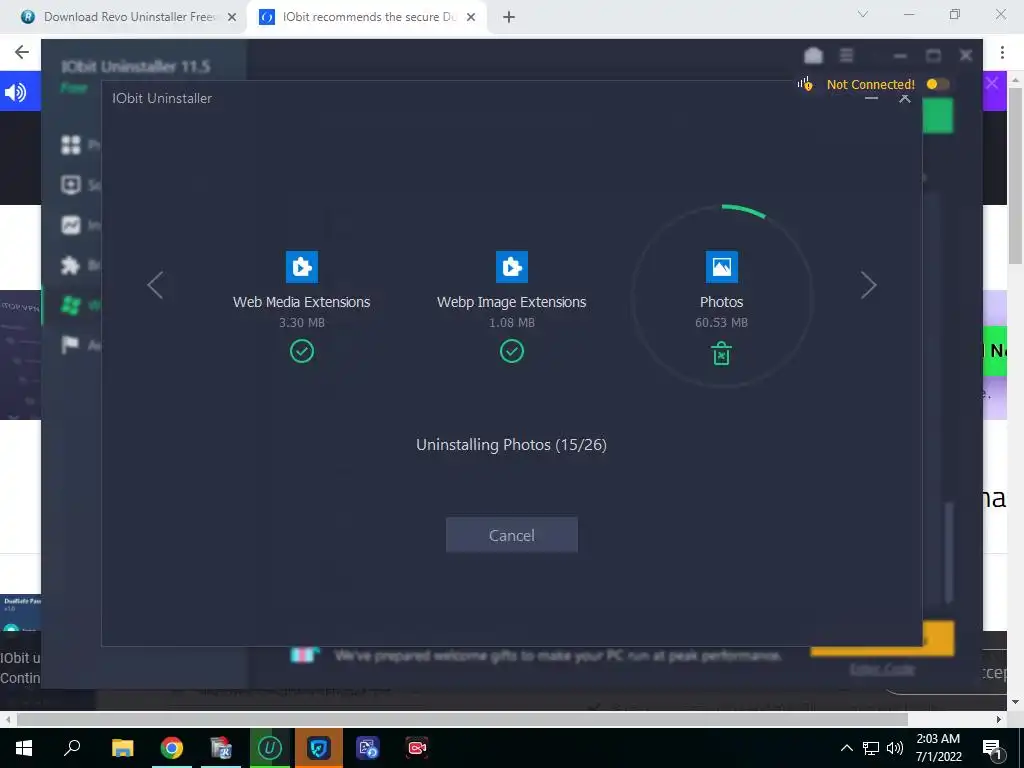1024x768 pixels.
Task: Click the Web Media Extensions app icon
Action: click(302, 266)
